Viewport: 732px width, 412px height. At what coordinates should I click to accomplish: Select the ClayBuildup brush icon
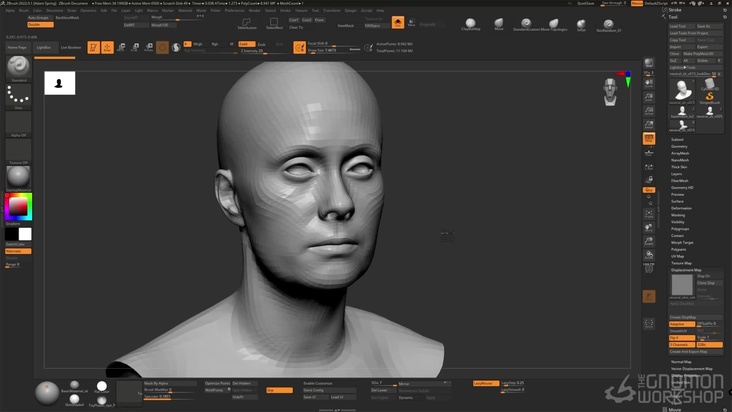pyautogui.click(x=471, y=23)
